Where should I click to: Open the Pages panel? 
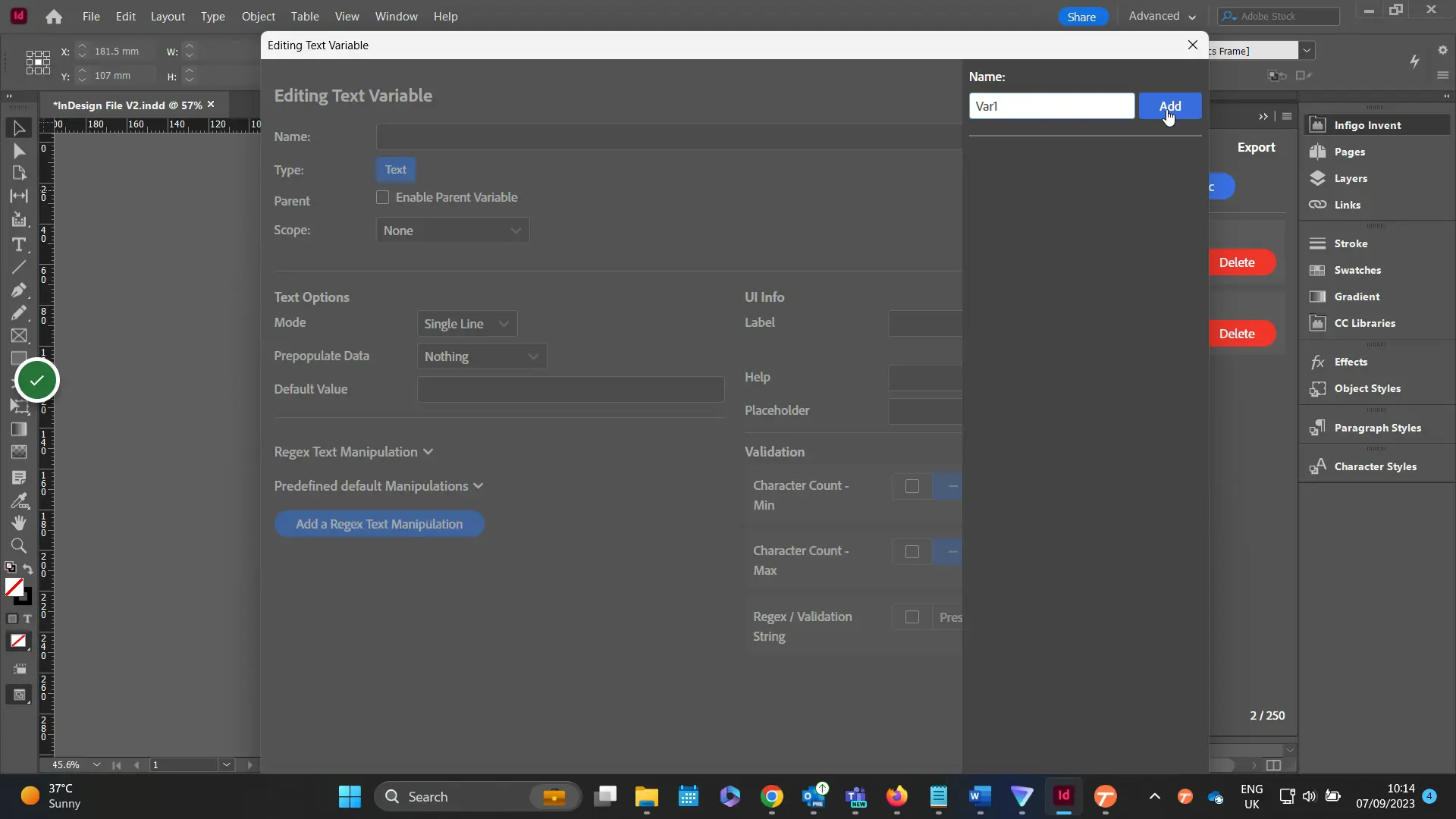1349,152
